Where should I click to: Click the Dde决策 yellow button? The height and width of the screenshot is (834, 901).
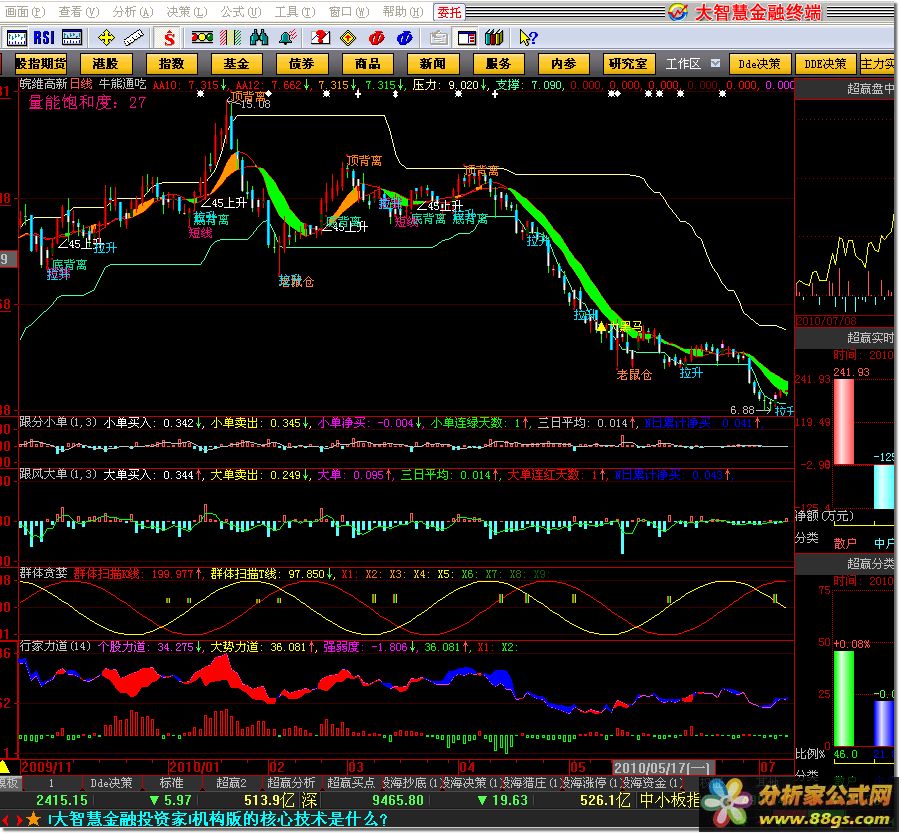click(x=760, y=64)
